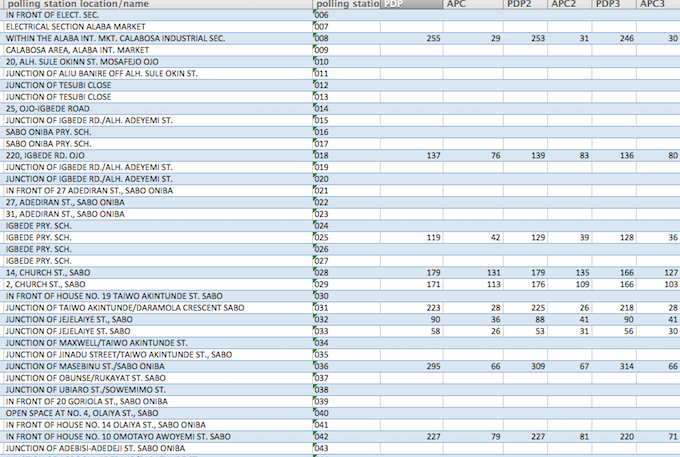The width and height of the screenshot is (680, 457).
Task: Select the PDP2 column header
Action: [525, 4]
